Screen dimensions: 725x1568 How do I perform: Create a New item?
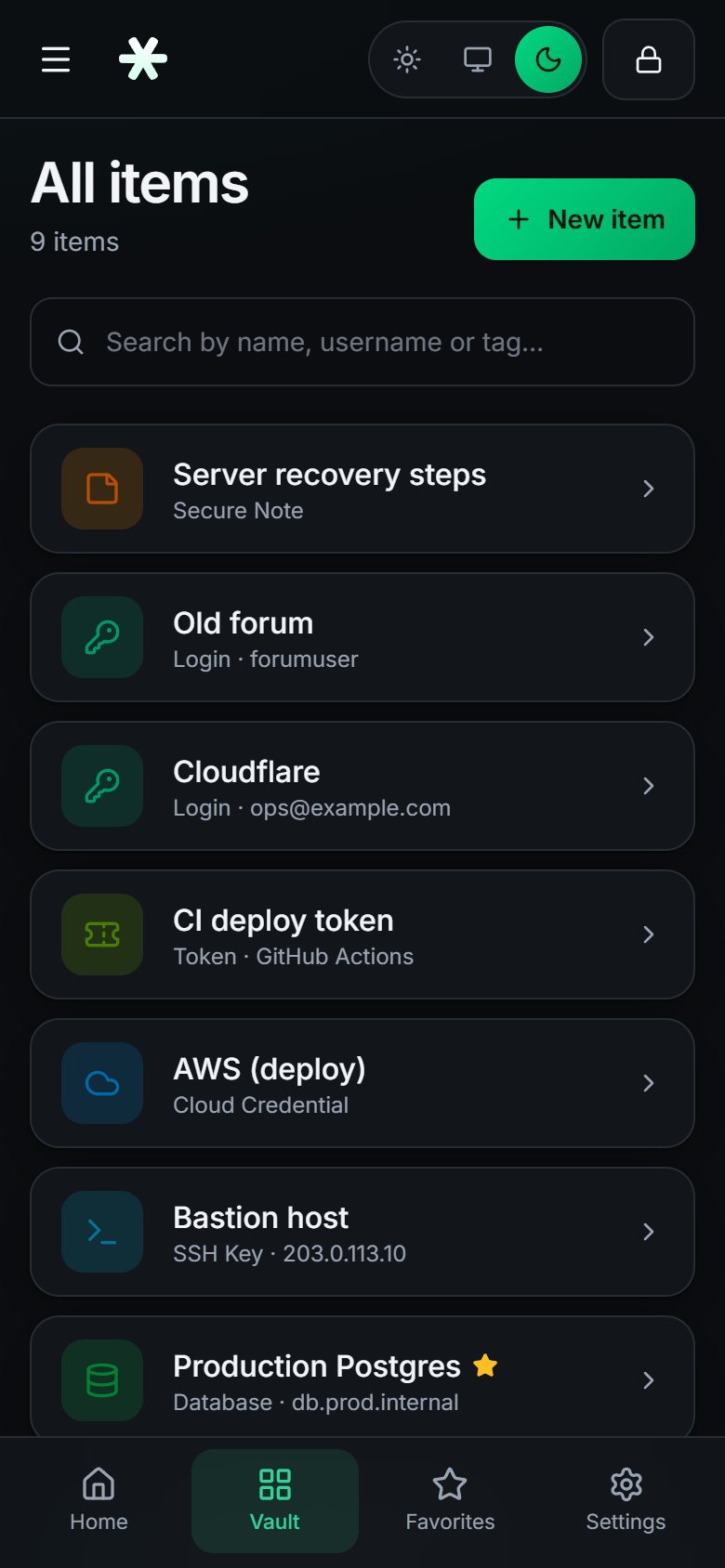[x=585, y=219]
